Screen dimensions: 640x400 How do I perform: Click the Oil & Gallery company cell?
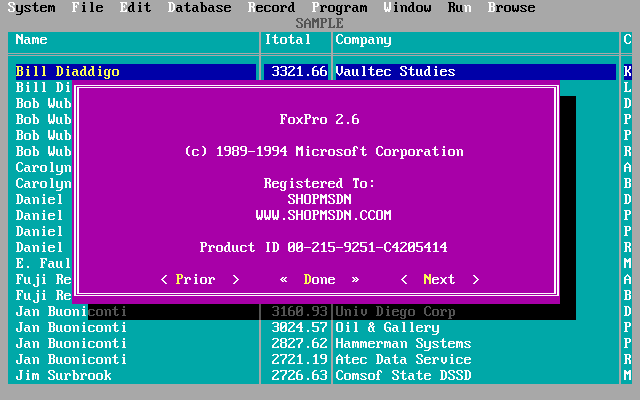tap(387, 327)
